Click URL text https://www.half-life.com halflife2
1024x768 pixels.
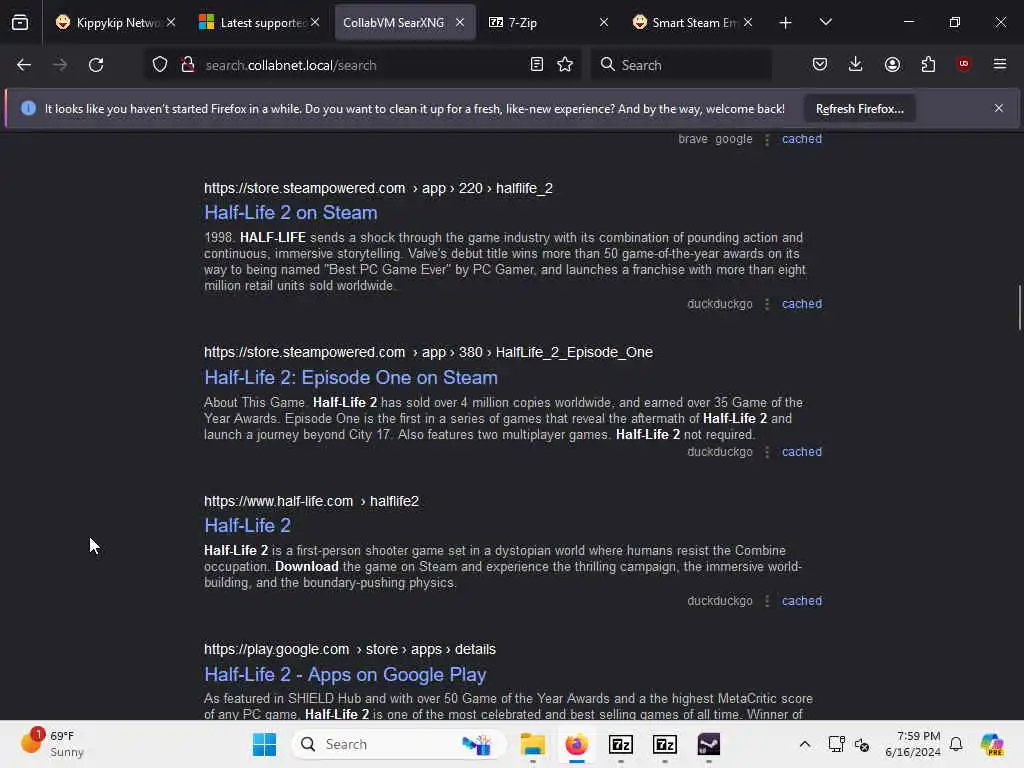coord(311,502)
